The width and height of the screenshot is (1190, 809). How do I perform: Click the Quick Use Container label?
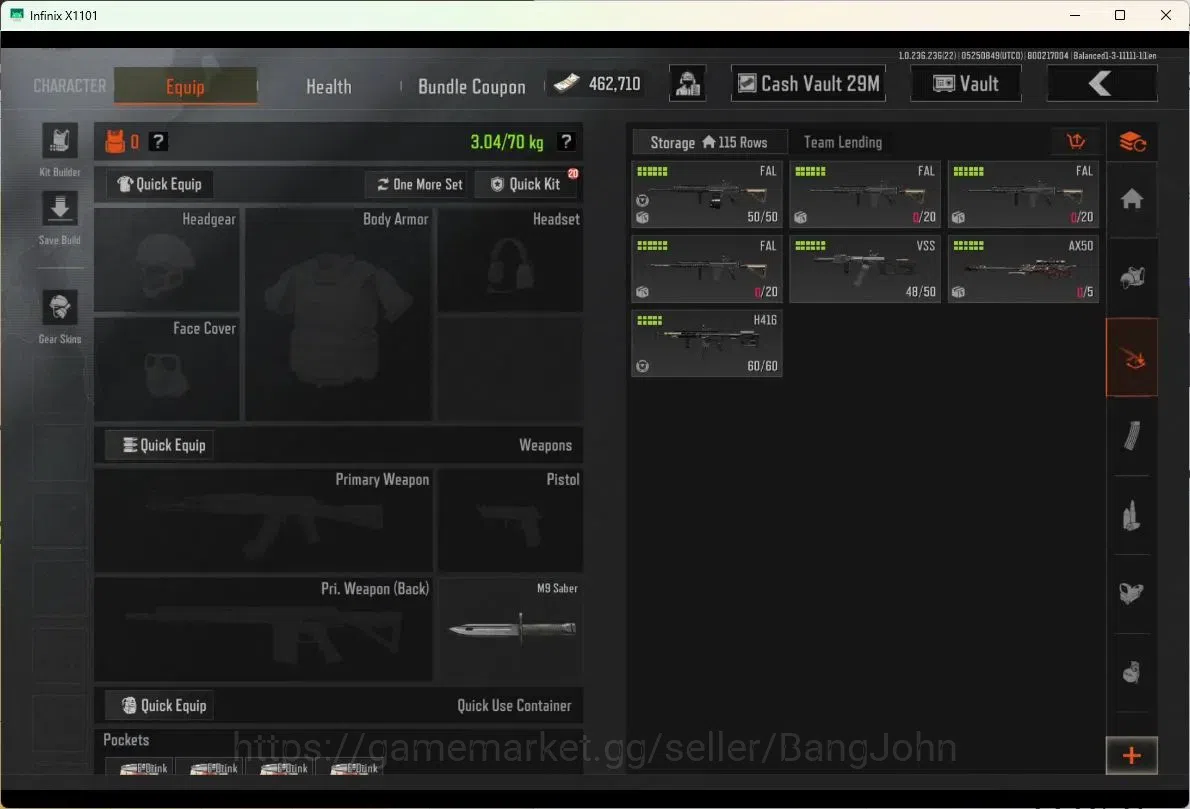tap(514, 706)
